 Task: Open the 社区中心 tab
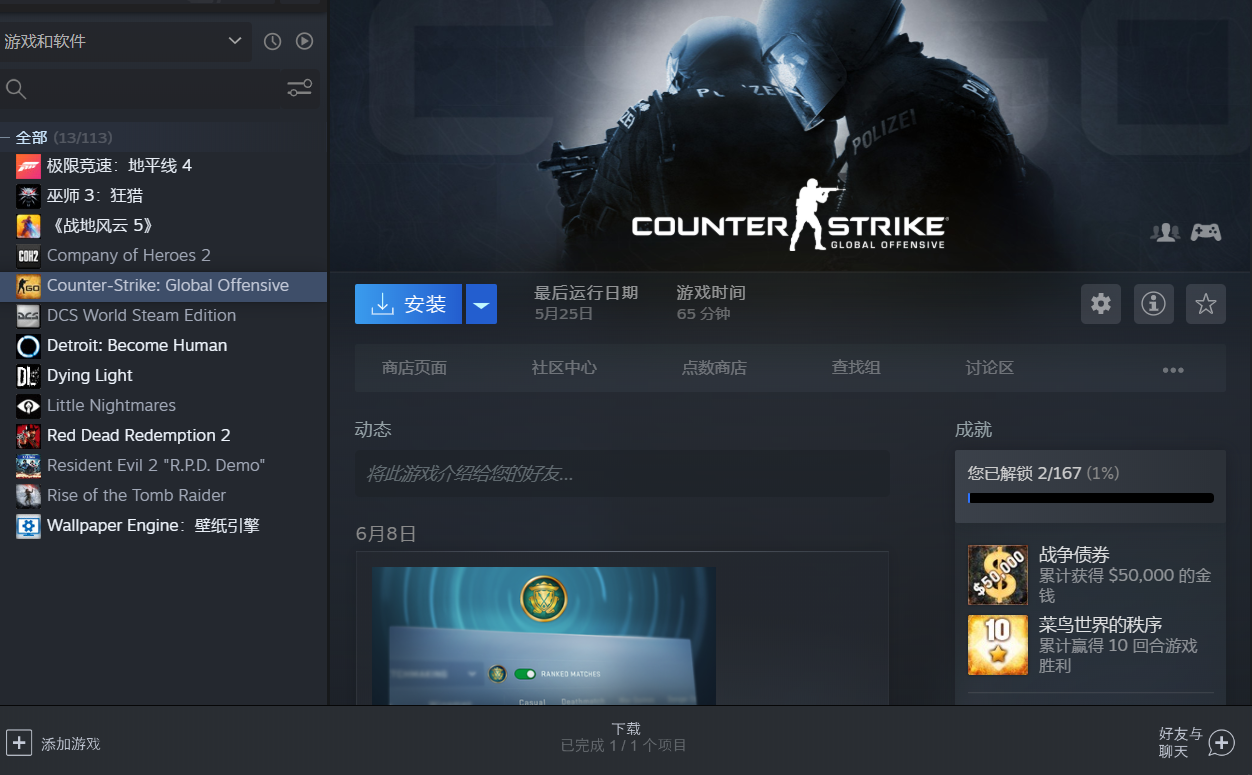click(x=564, y=368)
